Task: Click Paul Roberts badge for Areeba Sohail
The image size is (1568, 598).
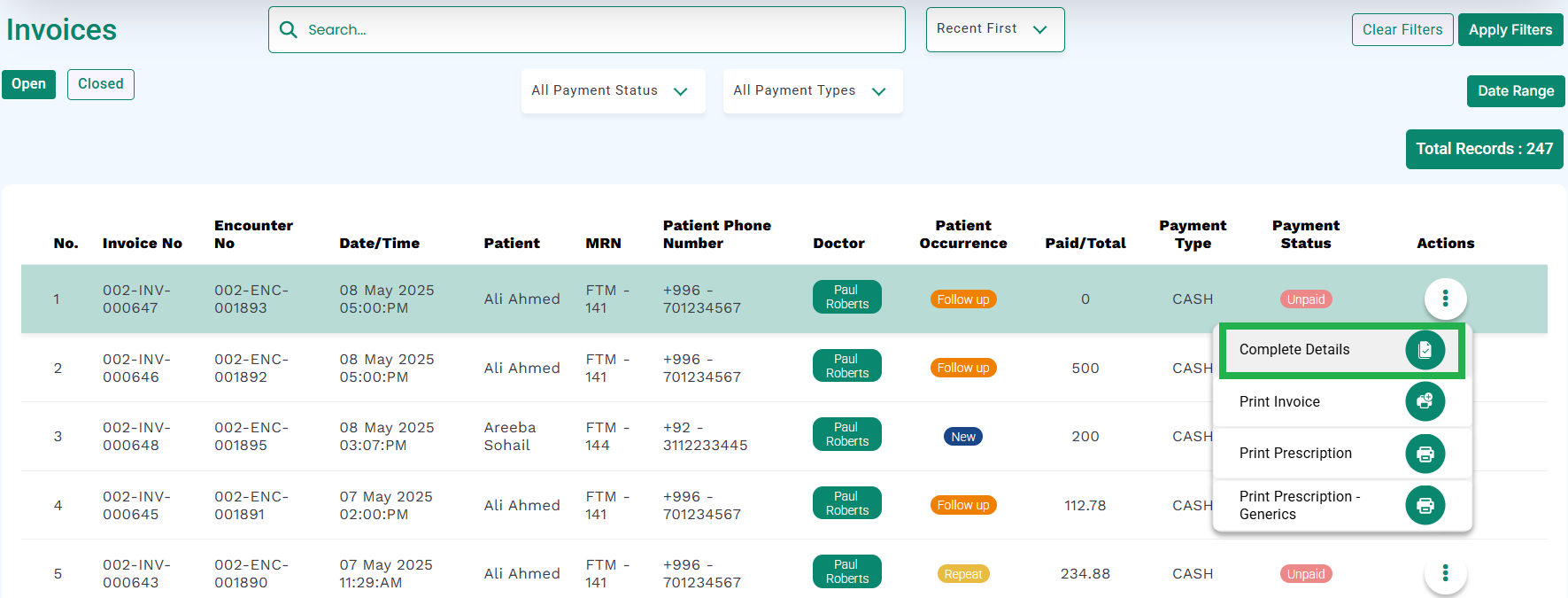Action: (847, 434)
